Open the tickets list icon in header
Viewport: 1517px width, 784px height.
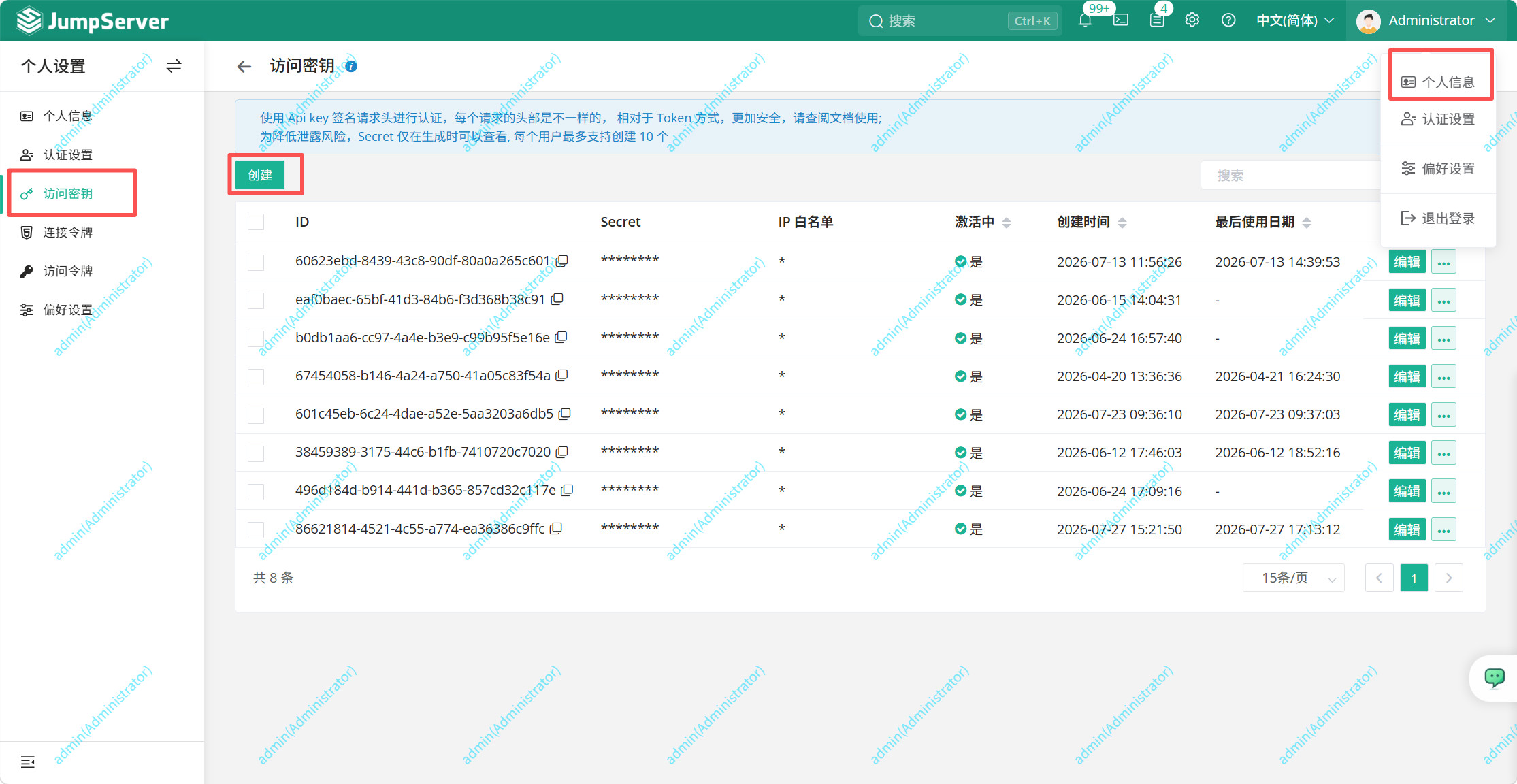click(x=1157, y=20)
